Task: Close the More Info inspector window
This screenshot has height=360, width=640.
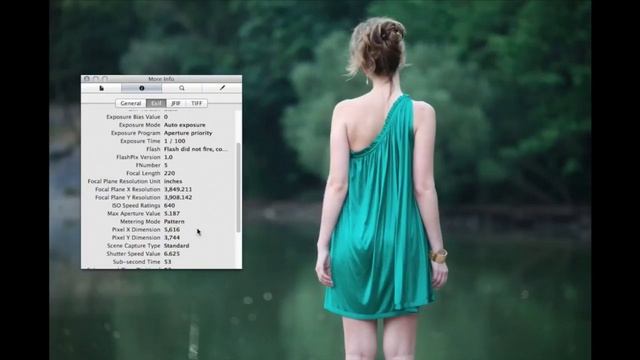Action: (x=87, y=79)
